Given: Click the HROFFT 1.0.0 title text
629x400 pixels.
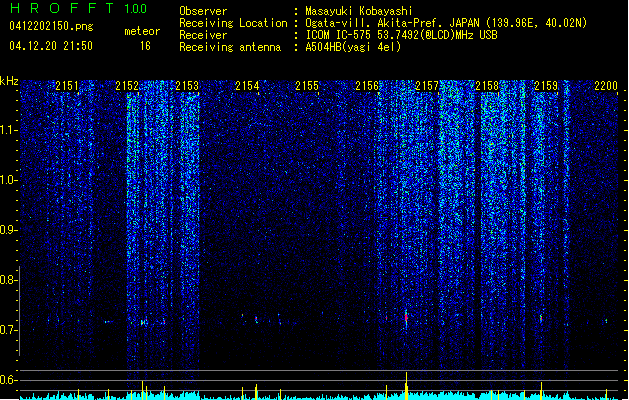Looking at the screenshot, I should (79, 8).
